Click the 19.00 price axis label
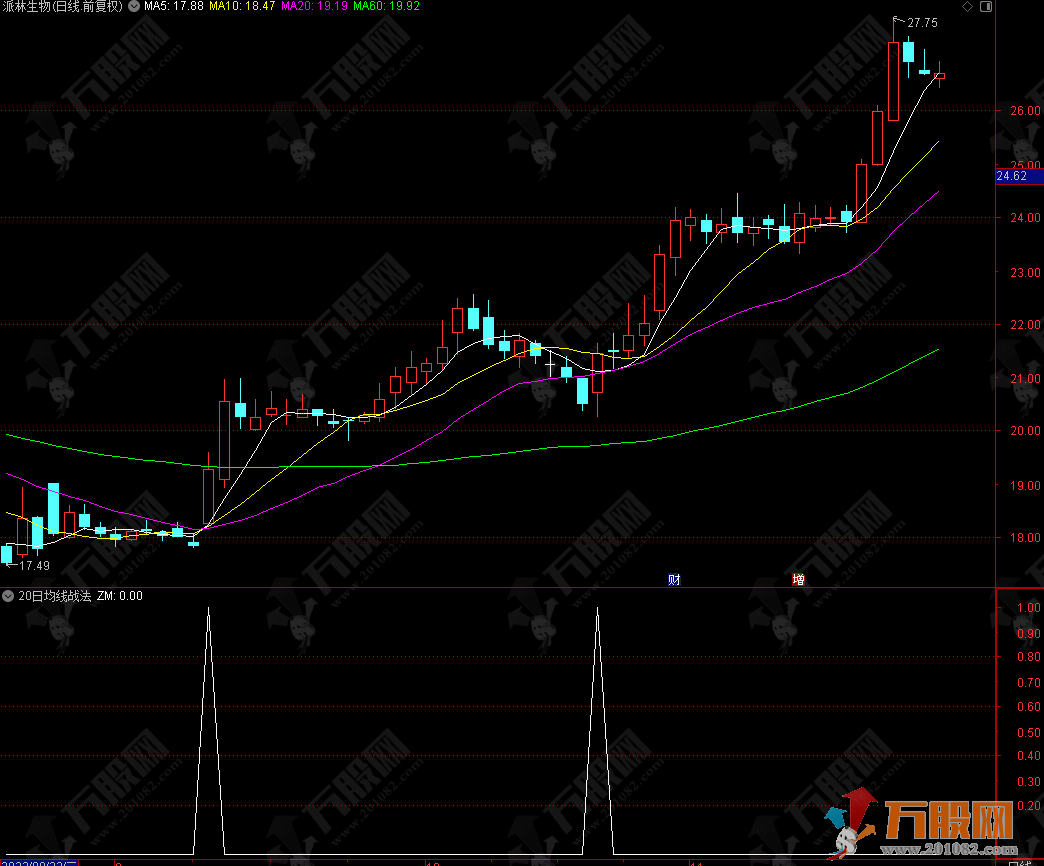Screen dimensions: 1044x866 1025,485
